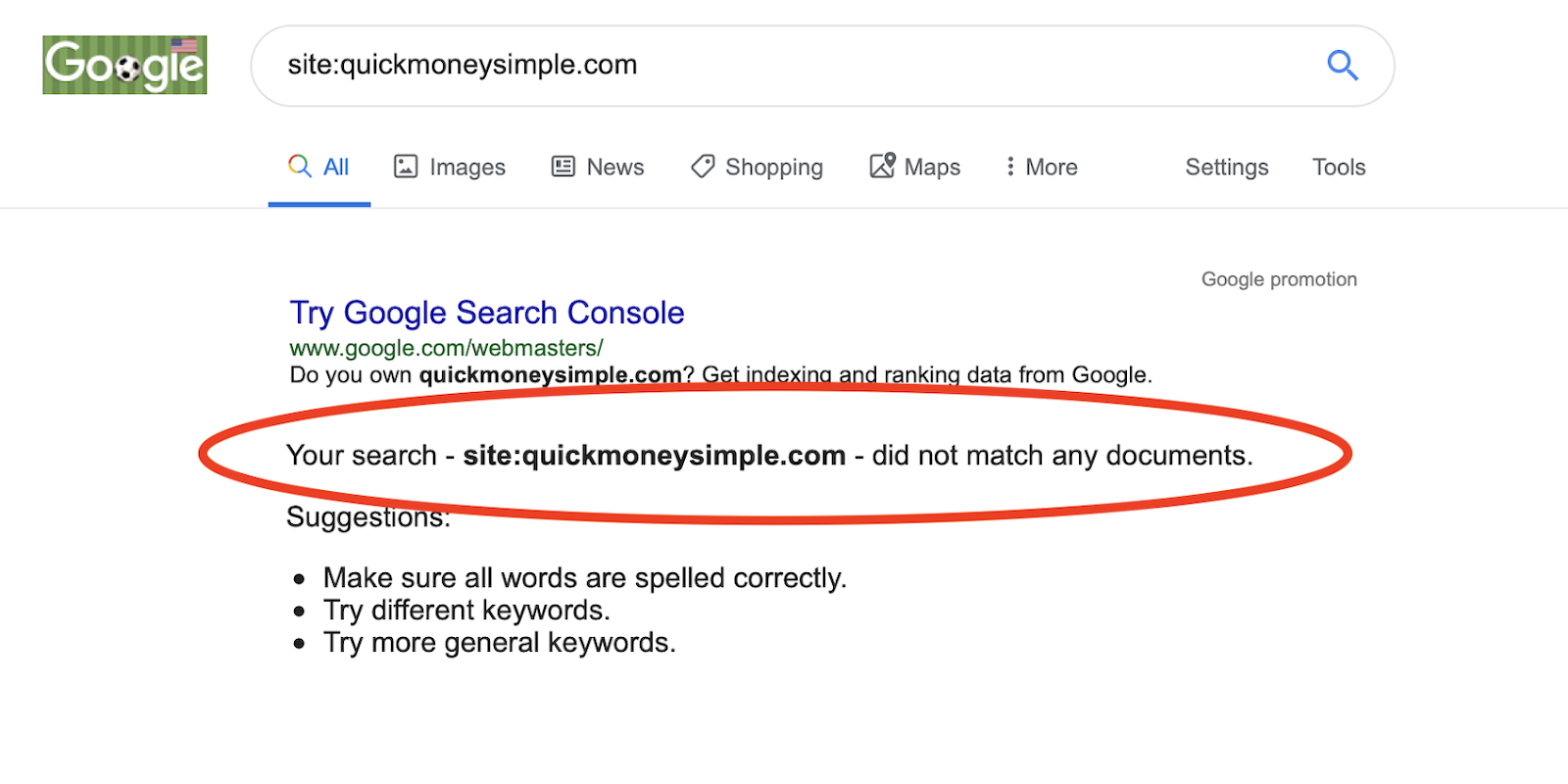Click the three-dot More icon
The height and width of the screenshot is (784, 1568).
pyautogui.click(x=1010, y=167)
